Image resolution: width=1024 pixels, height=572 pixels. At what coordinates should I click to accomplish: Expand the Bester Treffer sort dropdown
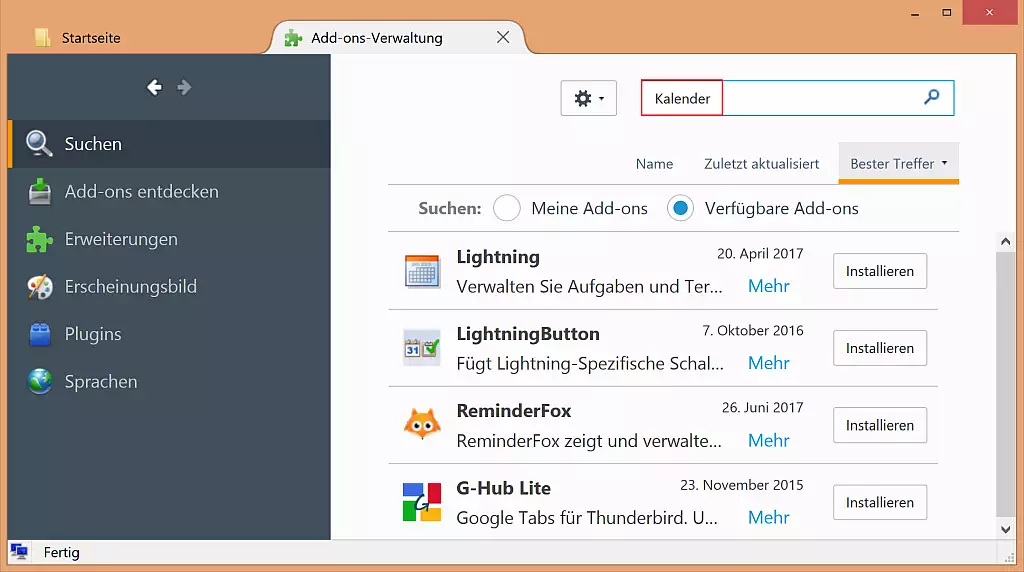click(898, 164)
